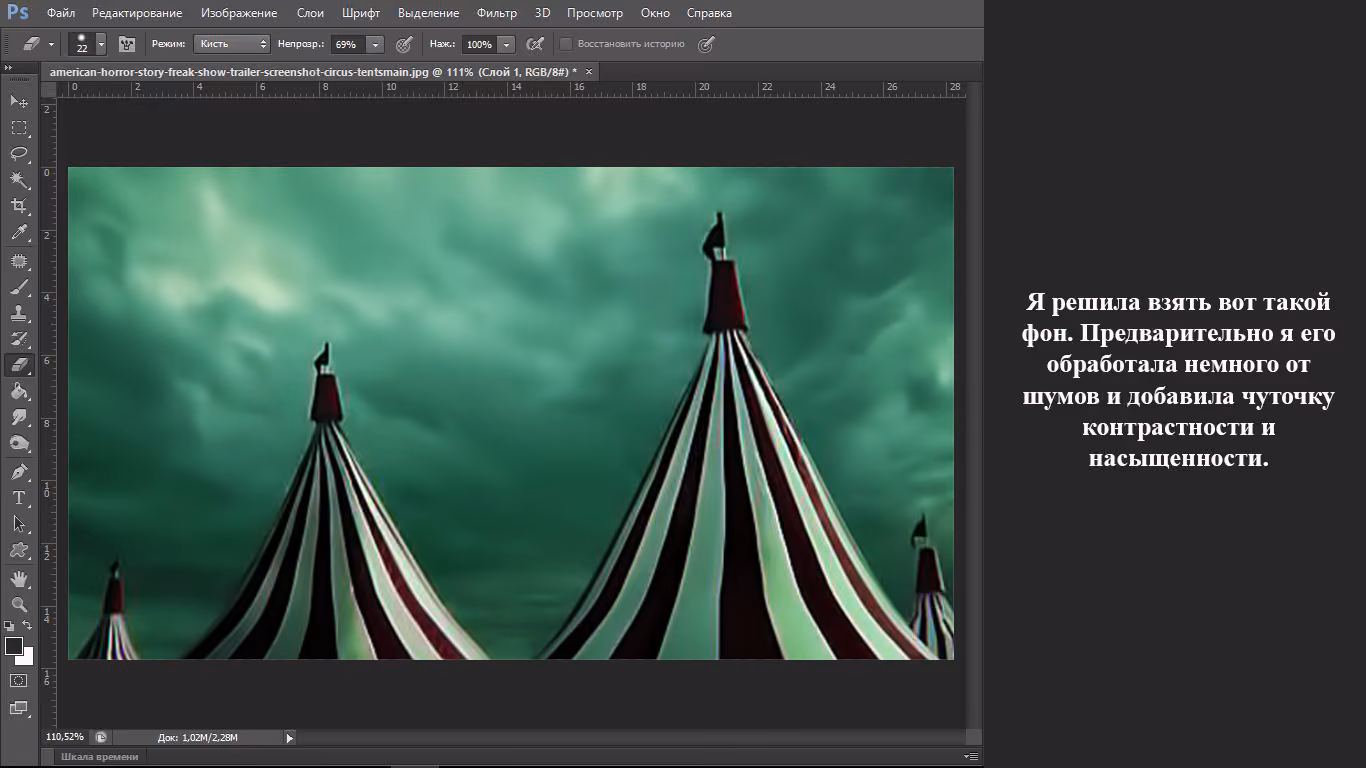1366x768 pixels.
Task: Open the Brush panel toggle icon
Action: (x=127, y=44)
